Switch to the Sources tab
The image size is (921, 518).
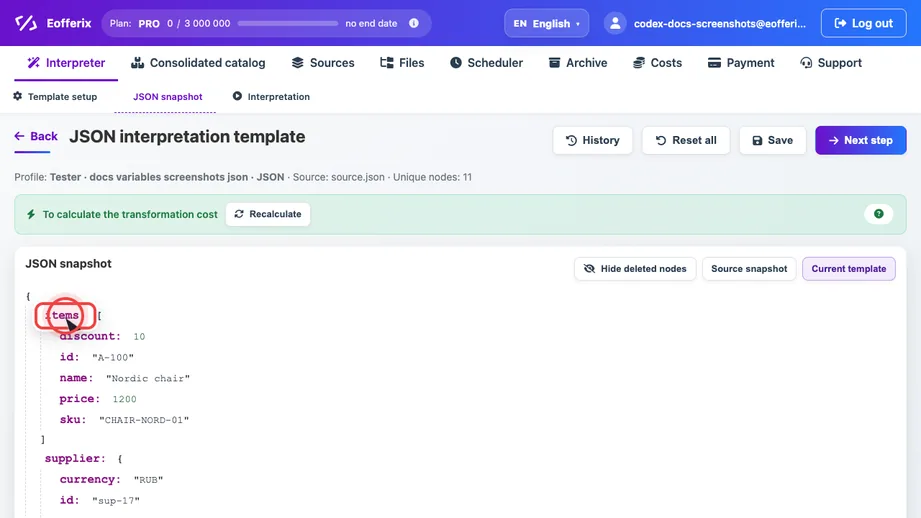click(x=323, y=63)
